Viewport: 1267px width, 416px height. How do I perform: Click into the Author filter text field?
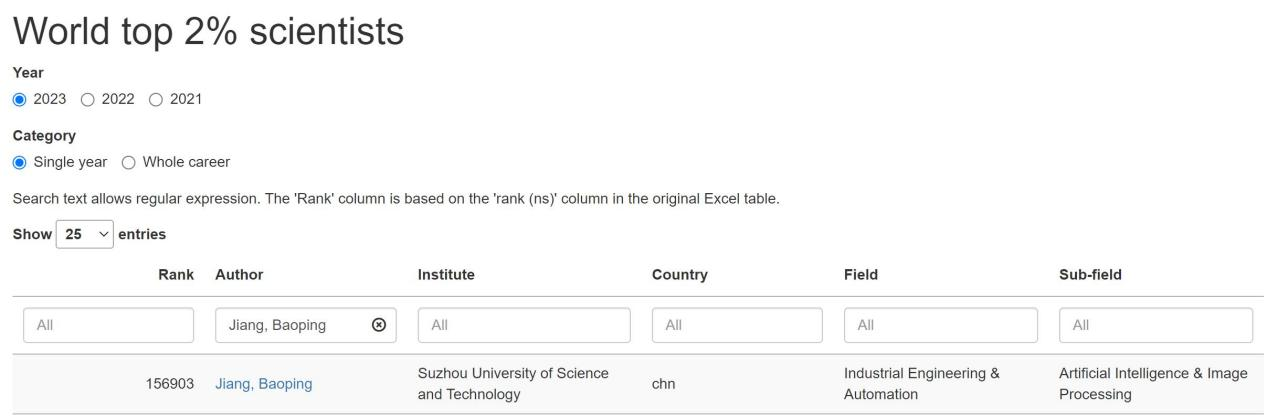(x=290, y=325)
